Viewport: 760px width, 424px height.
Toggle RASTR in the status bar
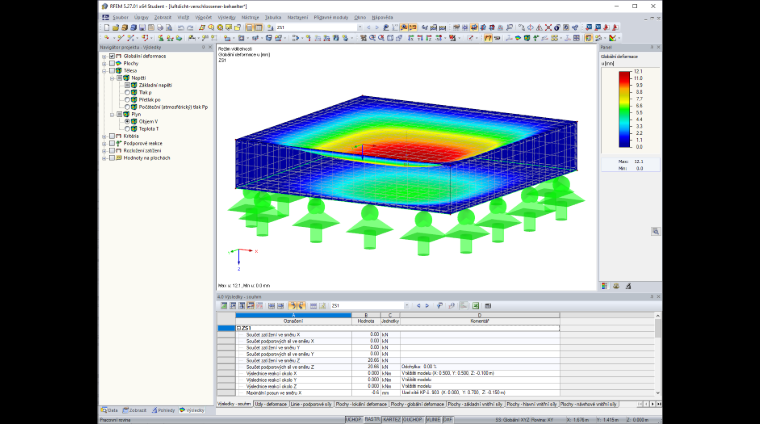(372, 420)
